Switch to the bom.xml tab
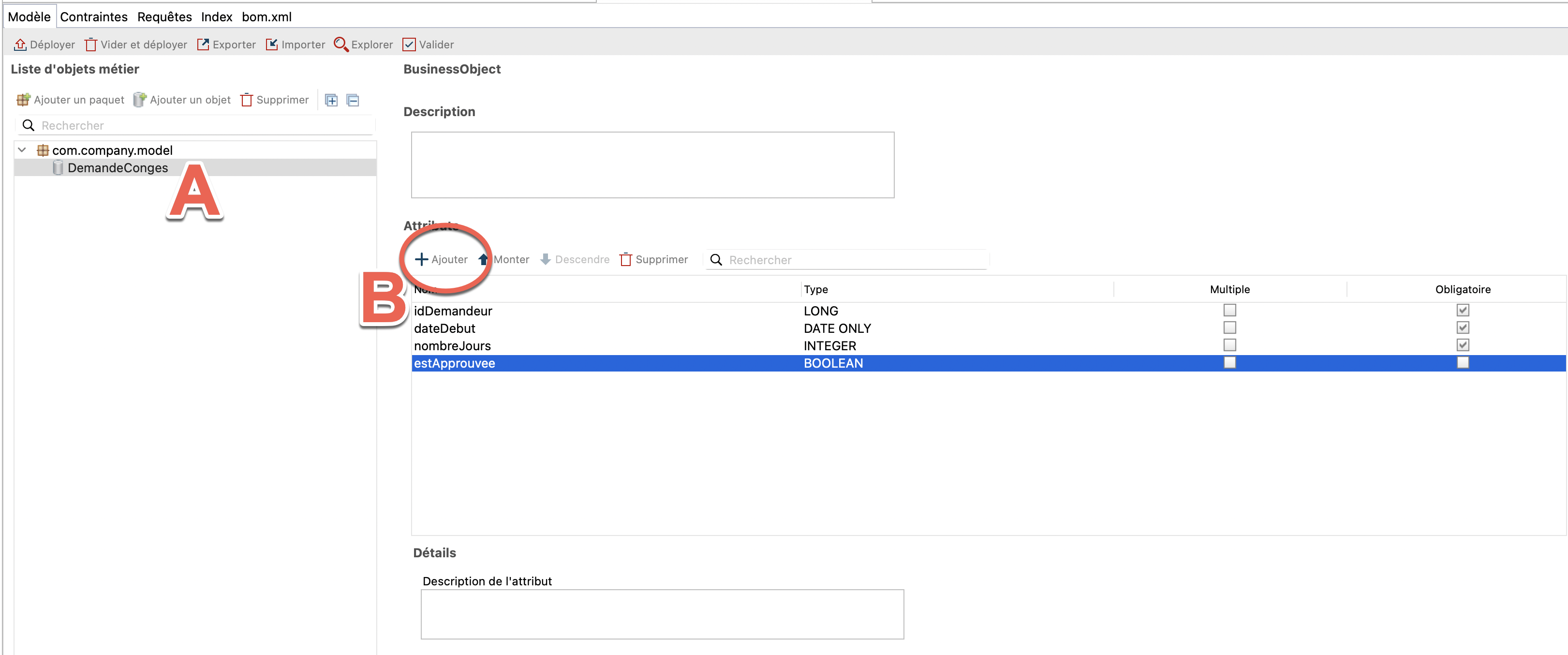1568x655 pixels. pos(266,17)
